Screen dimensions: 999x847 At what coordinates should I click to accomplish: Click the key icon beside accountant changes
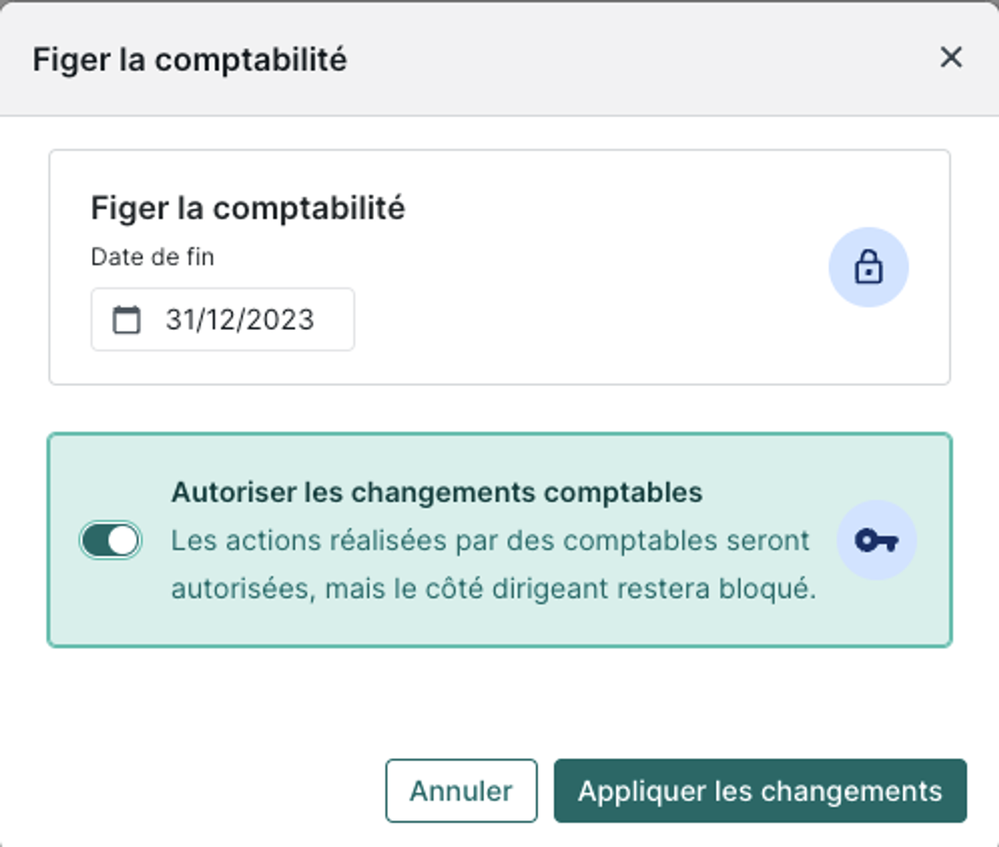(x=876, y=541)
